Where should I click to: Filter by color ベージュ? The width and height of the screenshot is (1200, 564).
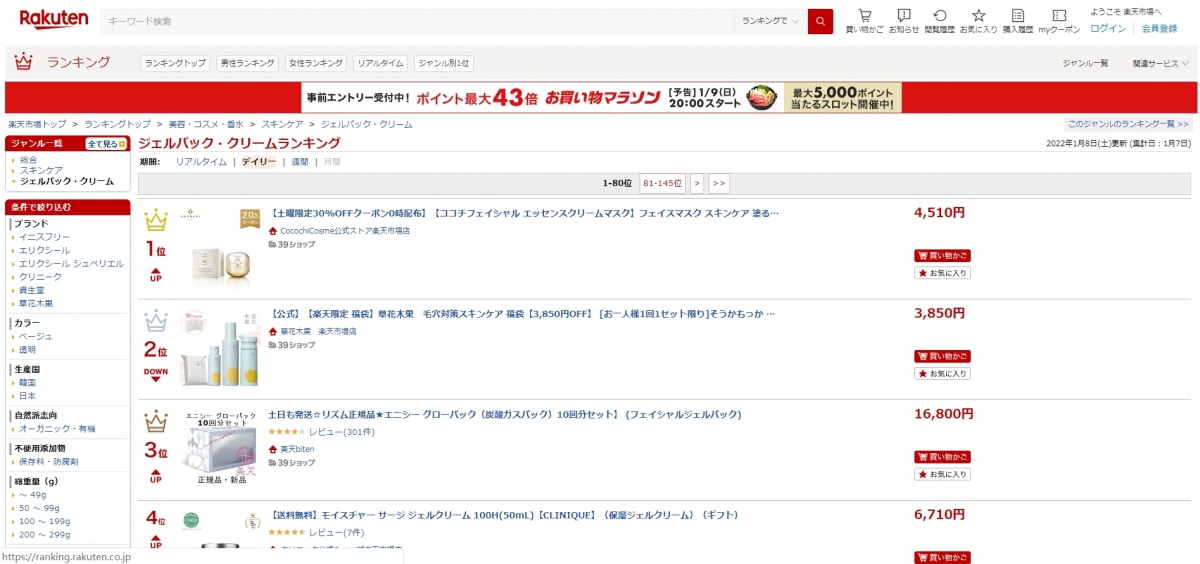pos(35,336)
